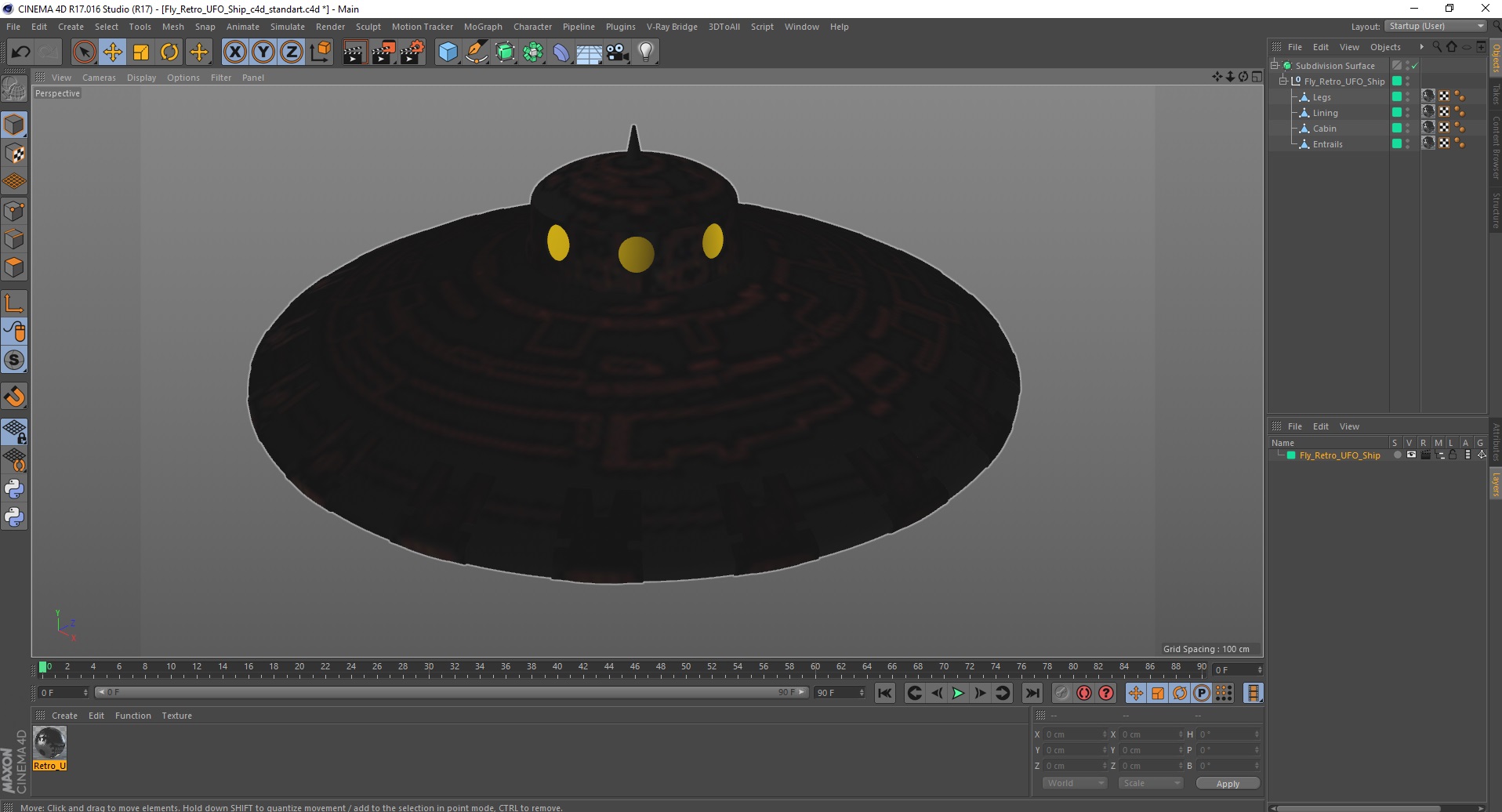Image resolution: width=1502 pixels, height=812 pixels.
Task: Open the deformer objects icon
Action: pyautogui.click(x=561, y=53)
